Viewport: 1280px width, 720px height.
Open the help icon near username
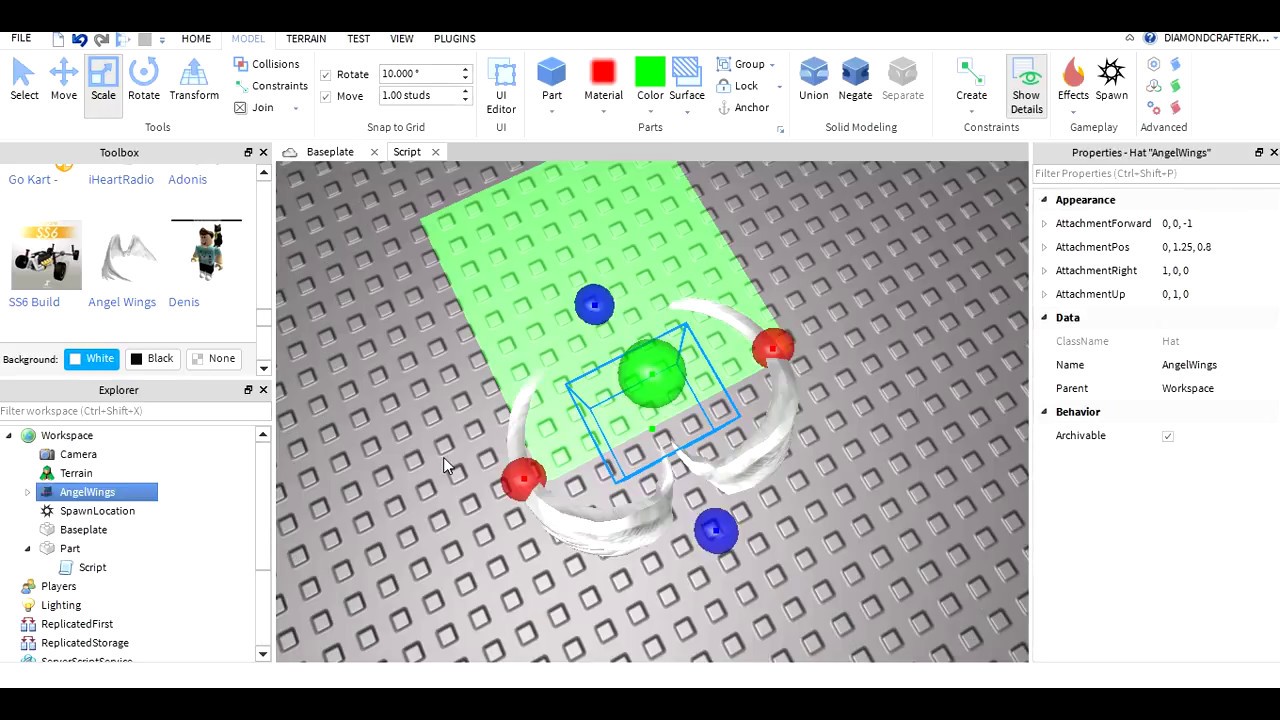pos(1150,38)
